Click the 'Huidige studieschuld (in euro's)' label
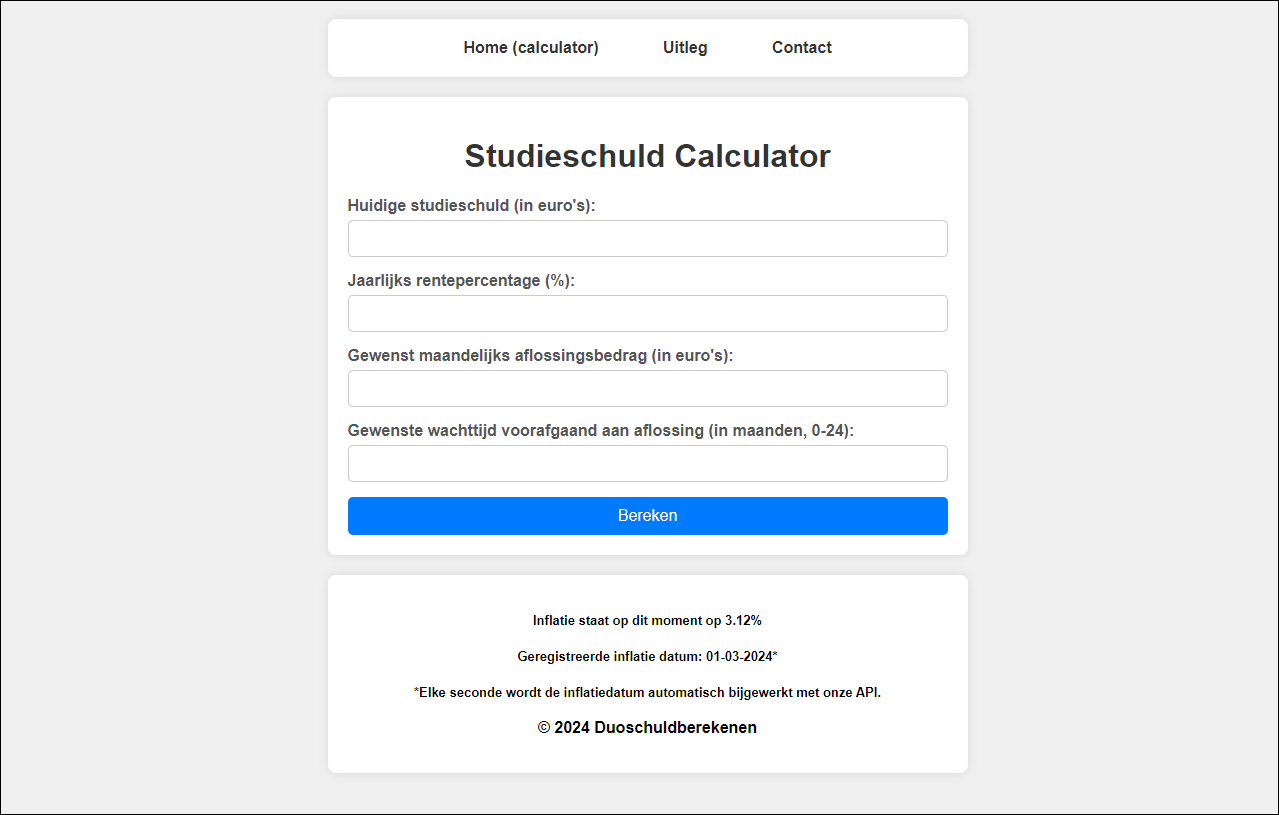Image resolution: width=1279 pixels, height=815 pixels. [x=471, y=206]
